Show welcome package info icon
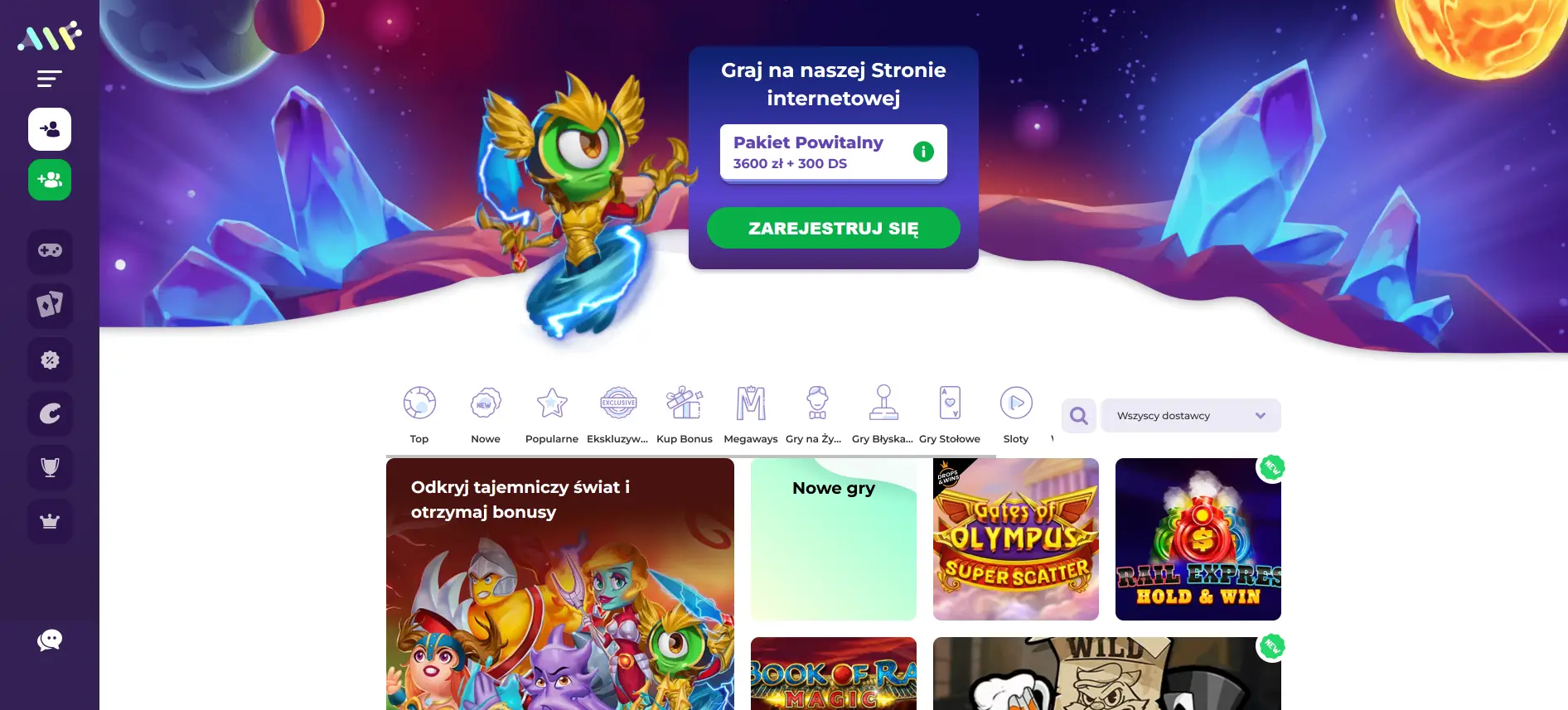The height and width of the screenshot is (710, 1568). pyautogui.click(x=923, y=152)
